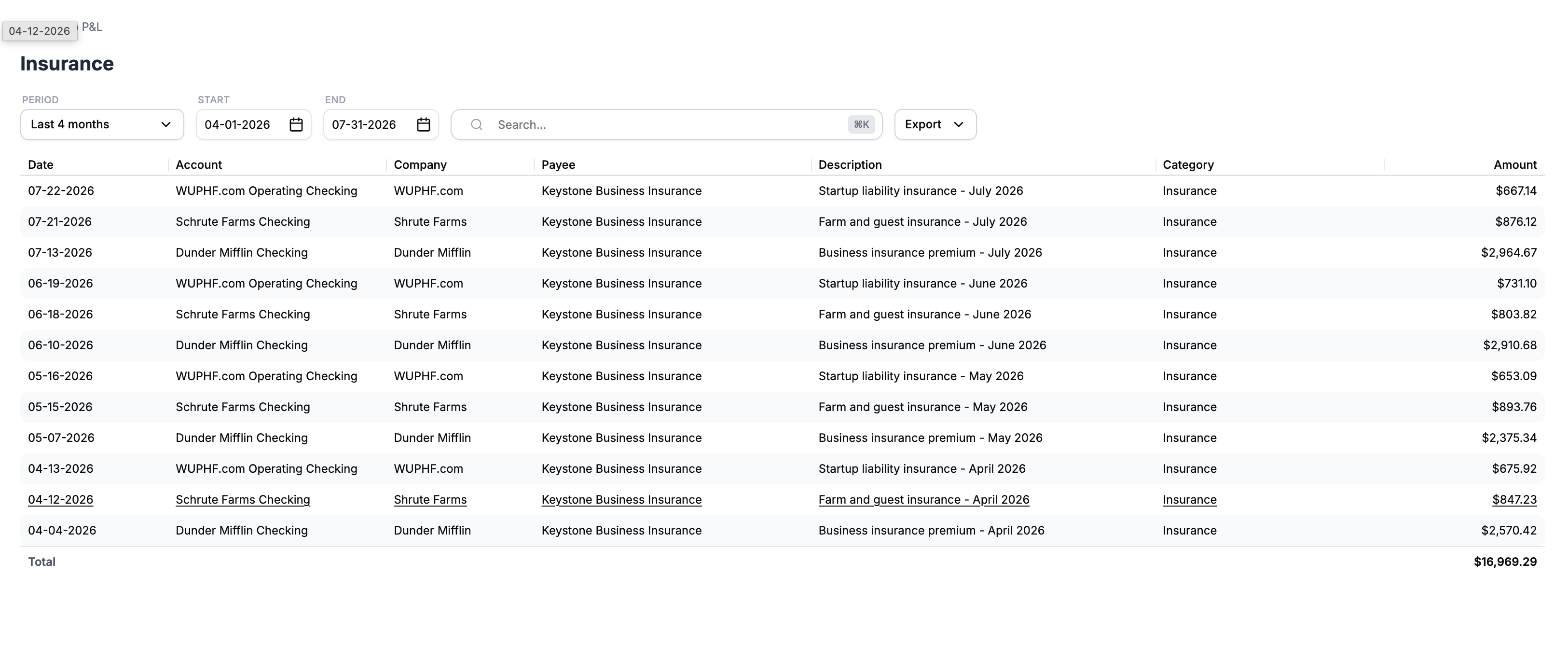
Task: Click the search magnifier icon
Action: [477, 125]
